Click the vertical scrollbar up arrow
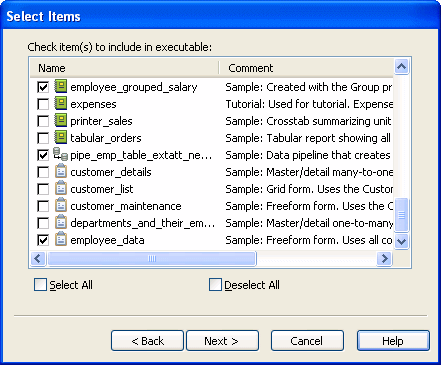Viewport: 441px width, 365px height. [401, 67]
